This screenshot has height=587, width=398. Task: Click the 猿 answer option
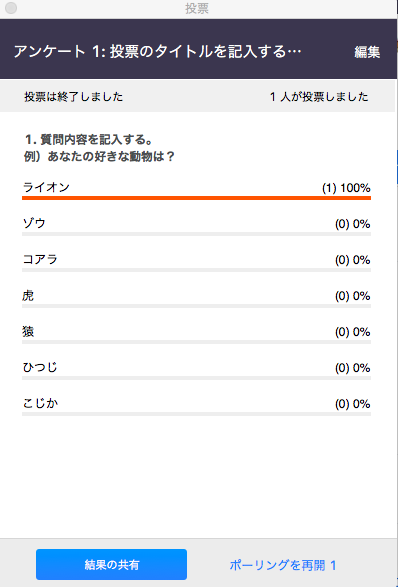(28, 332)
